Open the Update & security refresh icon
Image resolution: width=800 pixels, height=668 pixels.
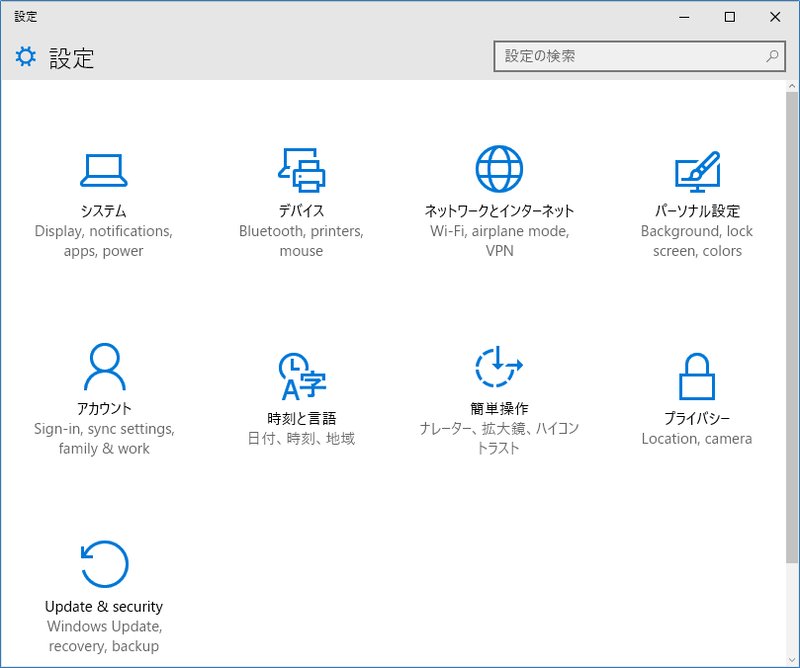(104, 564)
